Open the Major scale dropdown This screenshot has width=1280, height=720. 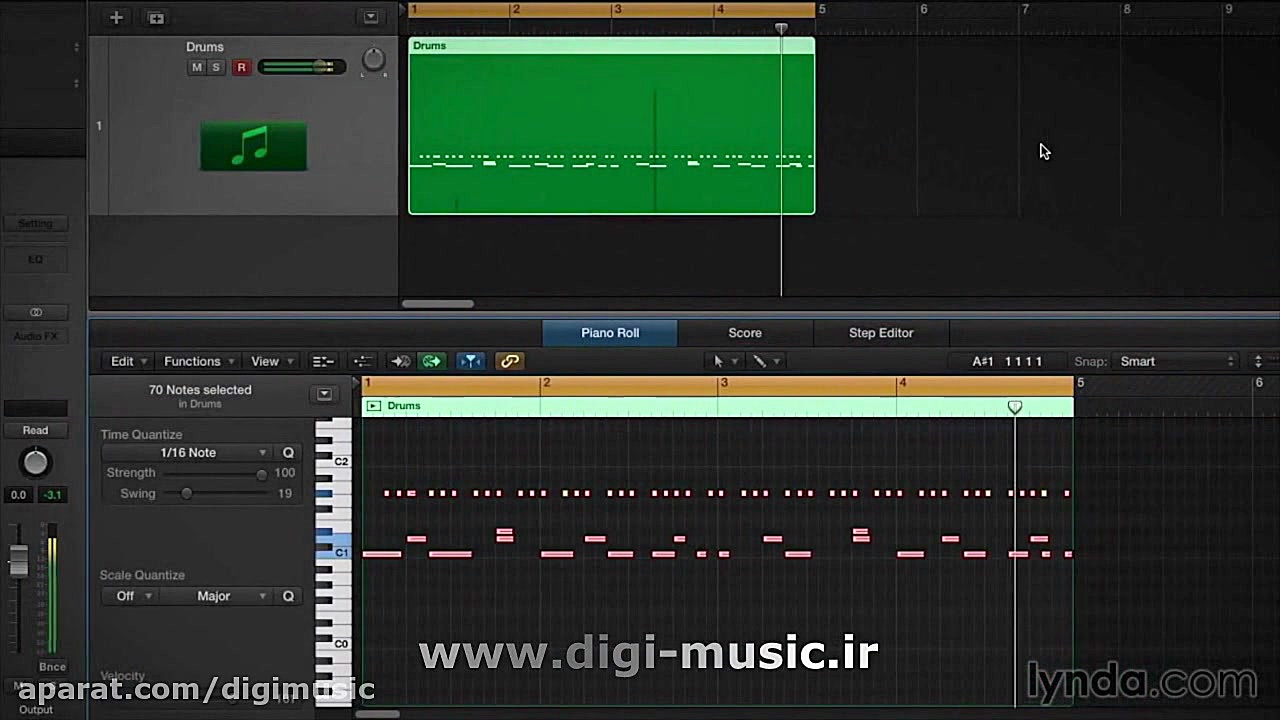(216, 596)
